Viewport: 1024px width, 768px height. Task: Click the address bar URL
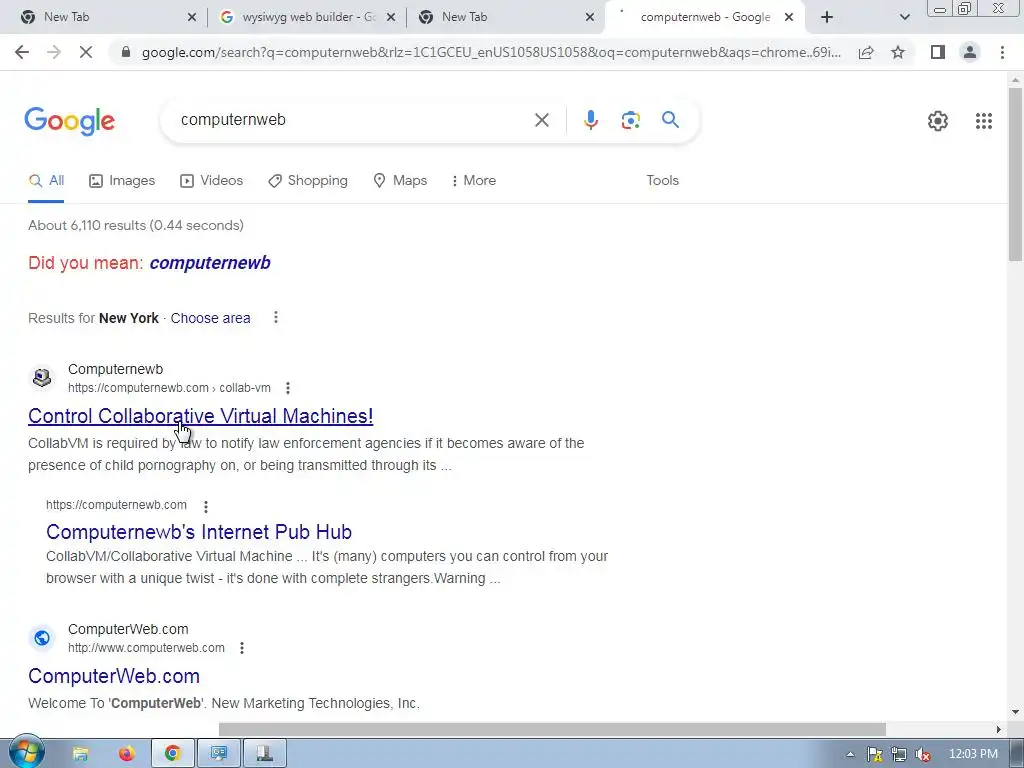tap(491, 52)
